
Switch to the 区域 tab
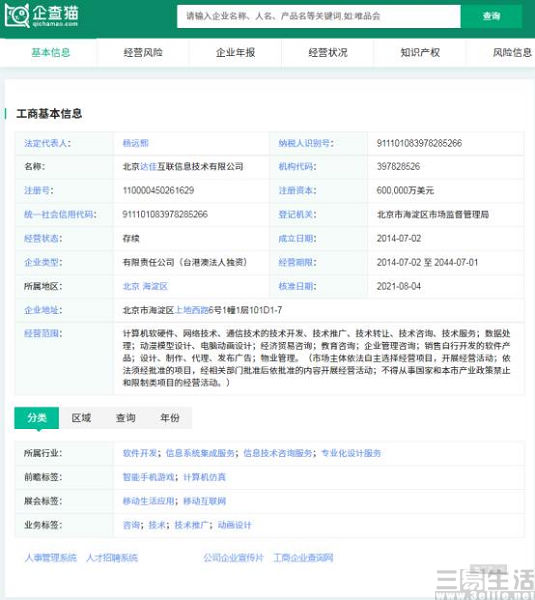[x=81, y=418]
